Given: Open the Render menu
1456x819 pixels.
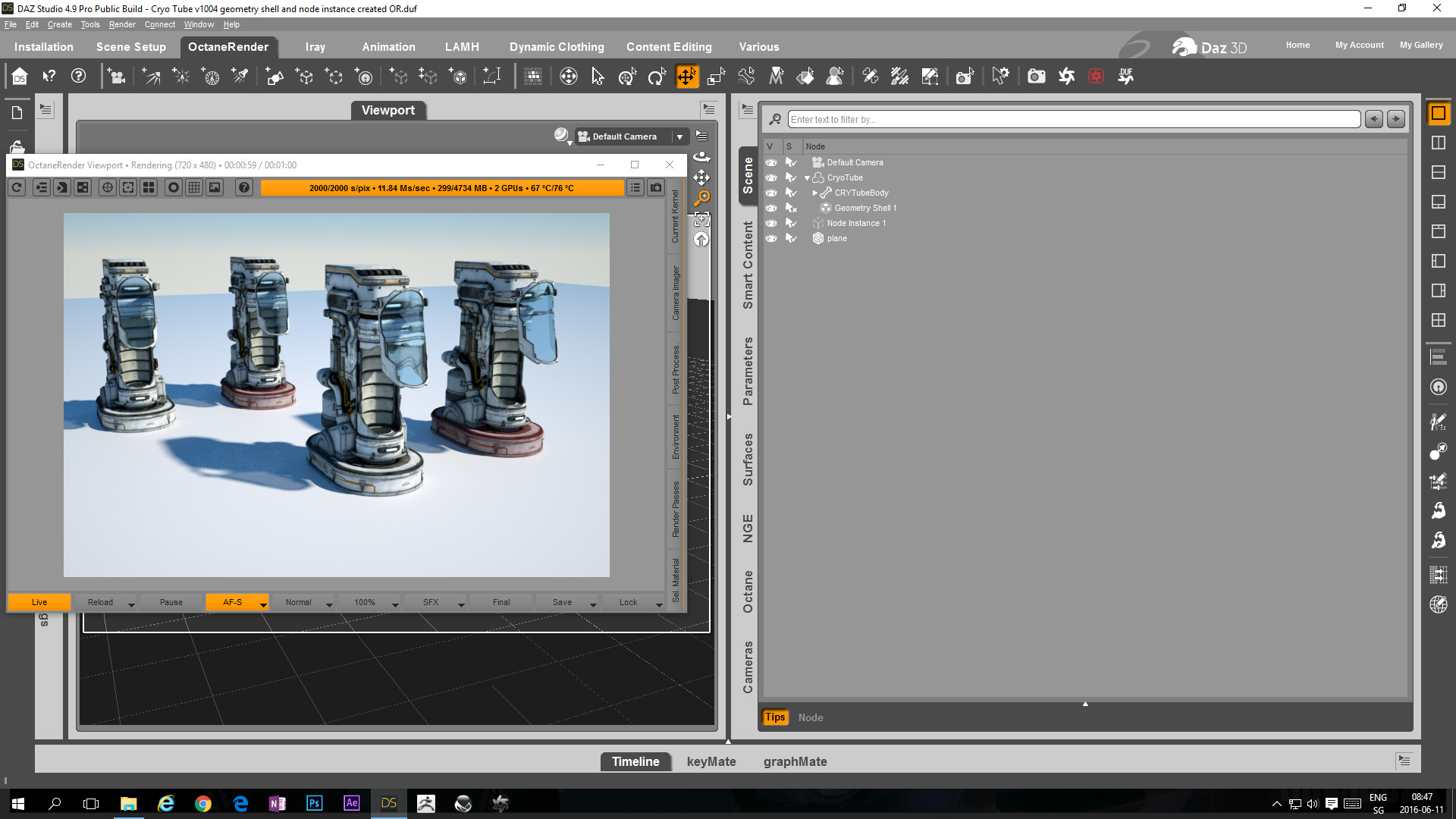Looking at the screenshot, I should [x=121, y=24].
